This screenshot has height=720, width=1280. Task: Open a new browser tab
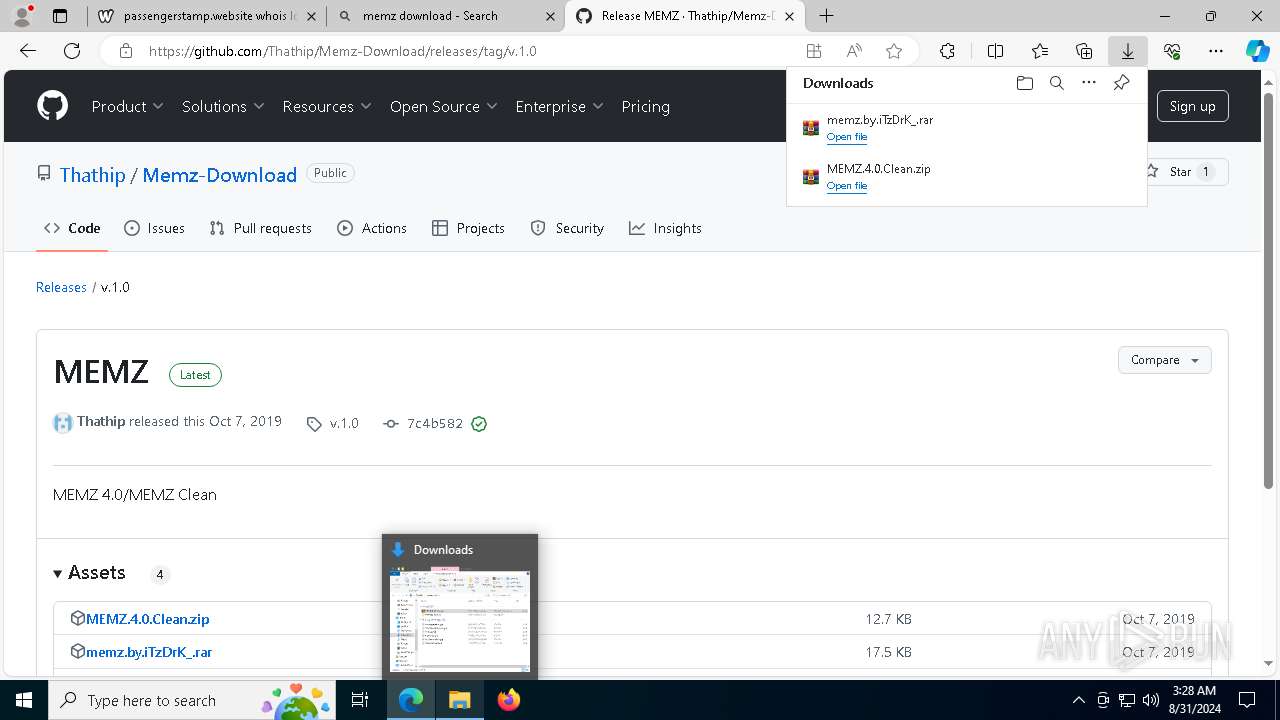click(x=826, y=16)
